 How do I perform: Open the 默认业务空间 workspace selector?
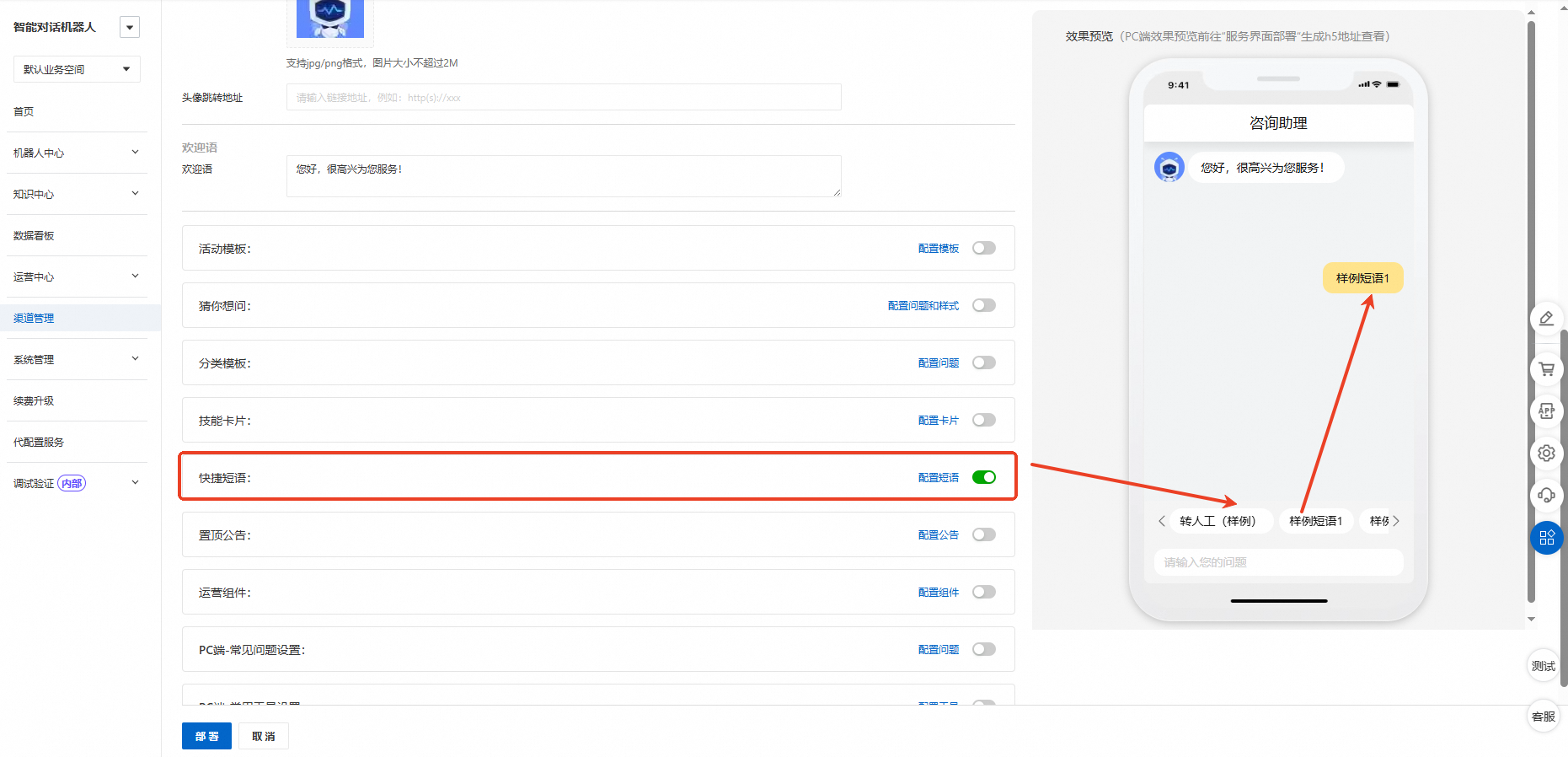click(77, 69)
